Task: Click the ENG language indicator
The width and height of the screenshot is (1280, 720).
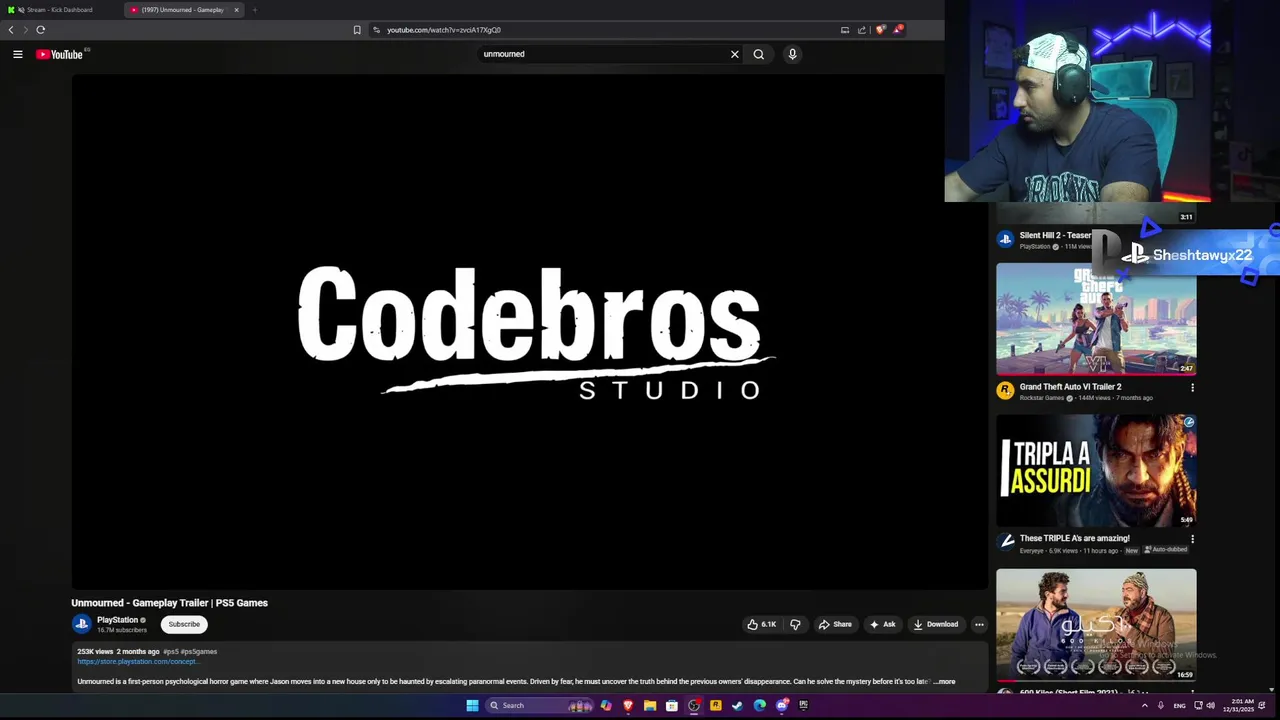Action: click(1180, 705)
